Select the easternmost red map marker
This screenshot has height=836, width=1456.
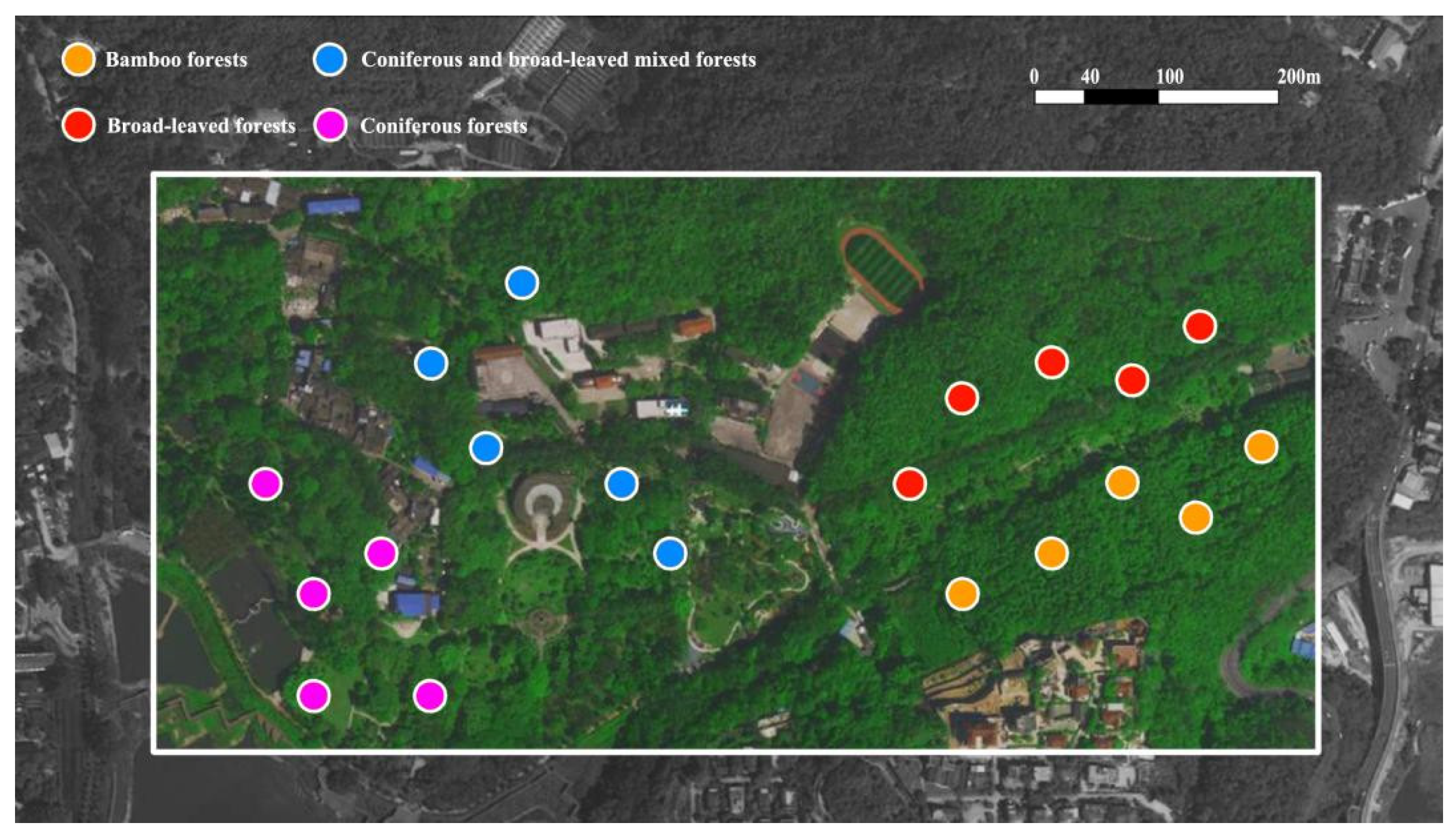(x=1199, y=327)
